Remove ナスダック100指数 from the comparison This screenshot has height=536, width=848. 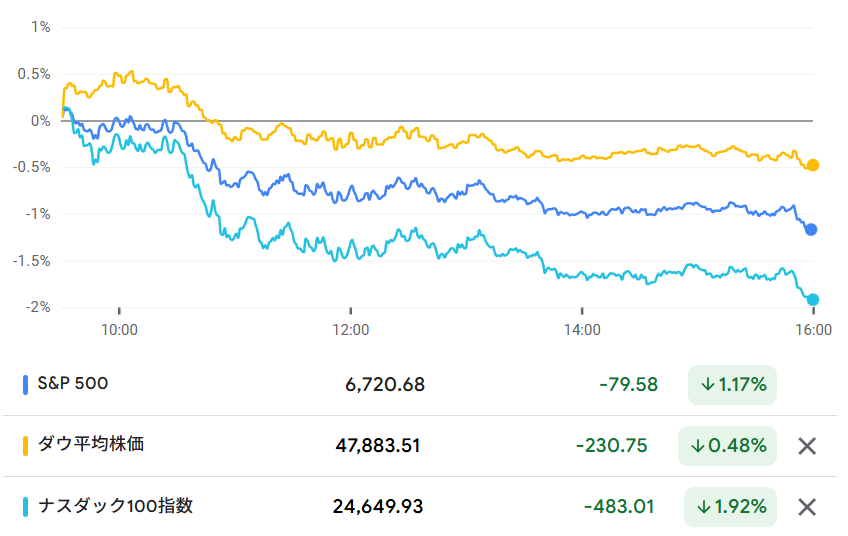pyautogui.click(x=807, y=507)
